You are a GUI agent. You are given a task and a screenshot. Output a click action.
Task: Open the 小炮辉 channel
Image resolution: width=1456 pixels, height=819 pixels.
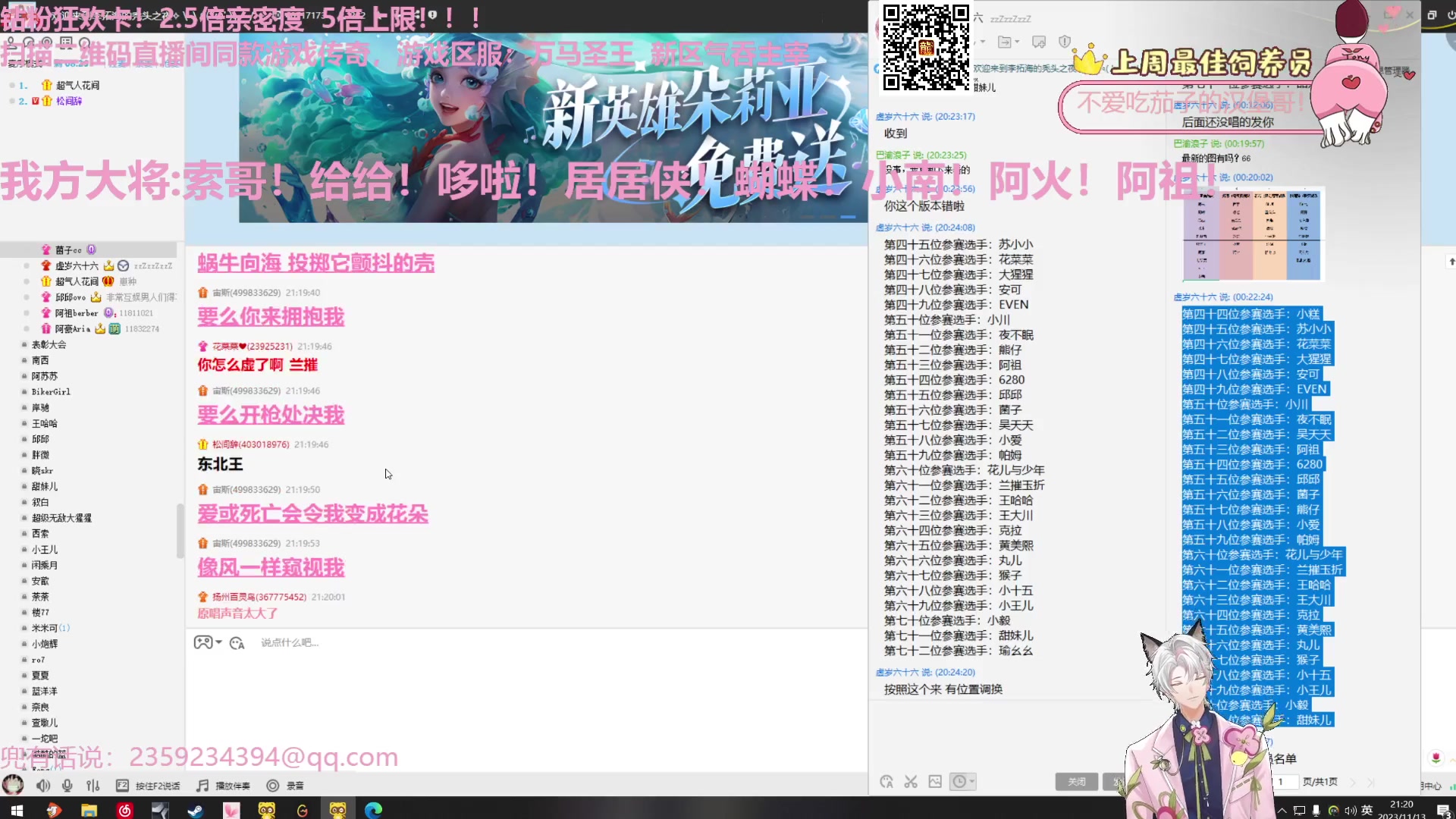(44, 644)
